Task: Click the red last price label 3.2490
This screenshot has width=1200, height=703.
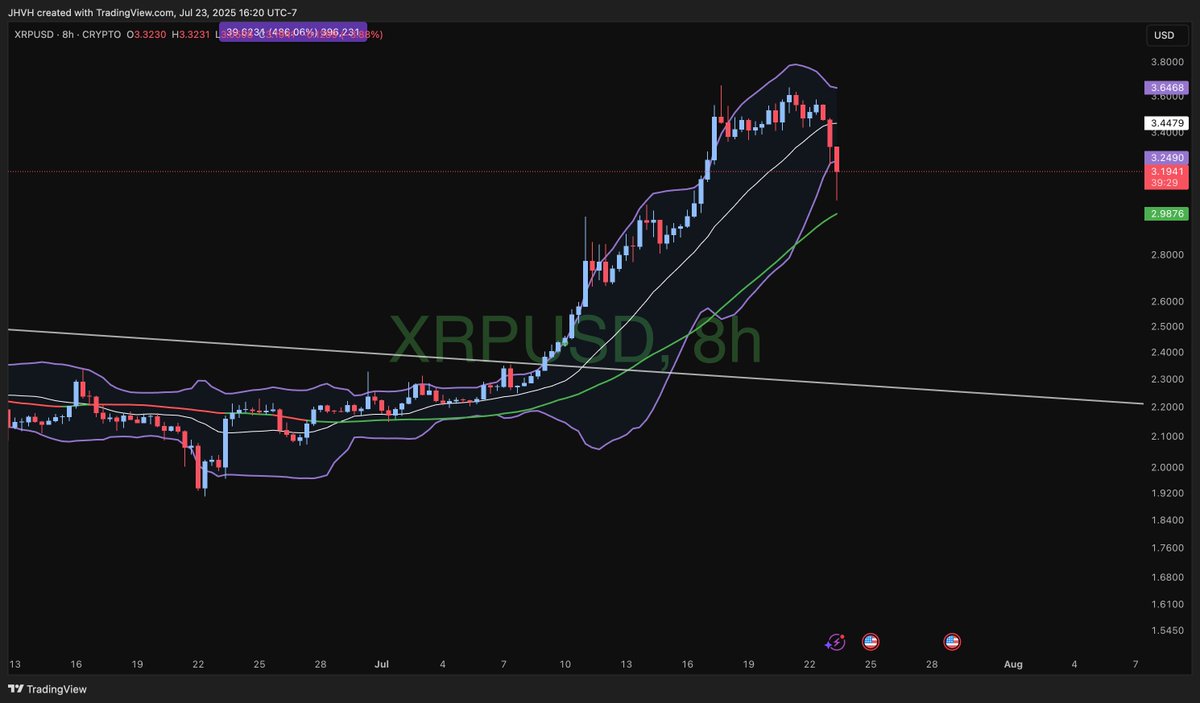Action: click(1166, 158)
